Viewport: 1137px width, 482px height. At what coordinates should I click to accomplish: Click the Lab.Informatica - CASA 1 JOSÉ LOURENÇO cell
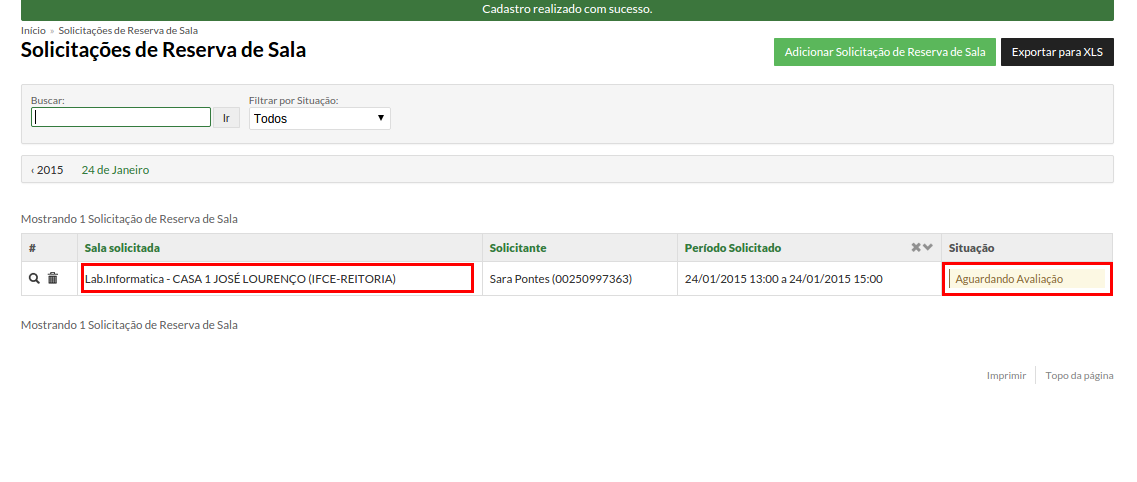(x=278, y=278)
